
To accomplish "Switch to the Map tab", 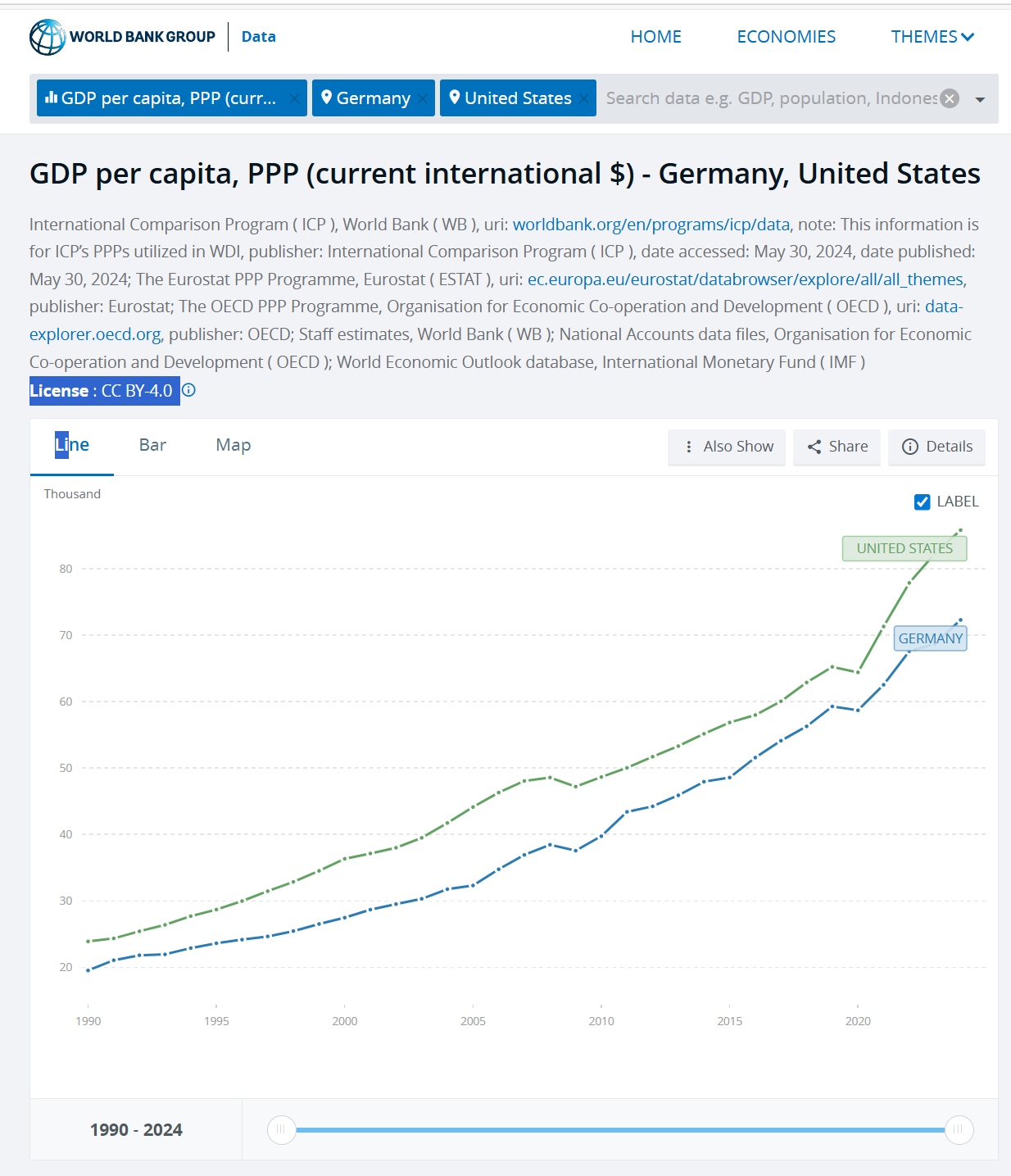I will pyautogui.click(x=233, y=445).
